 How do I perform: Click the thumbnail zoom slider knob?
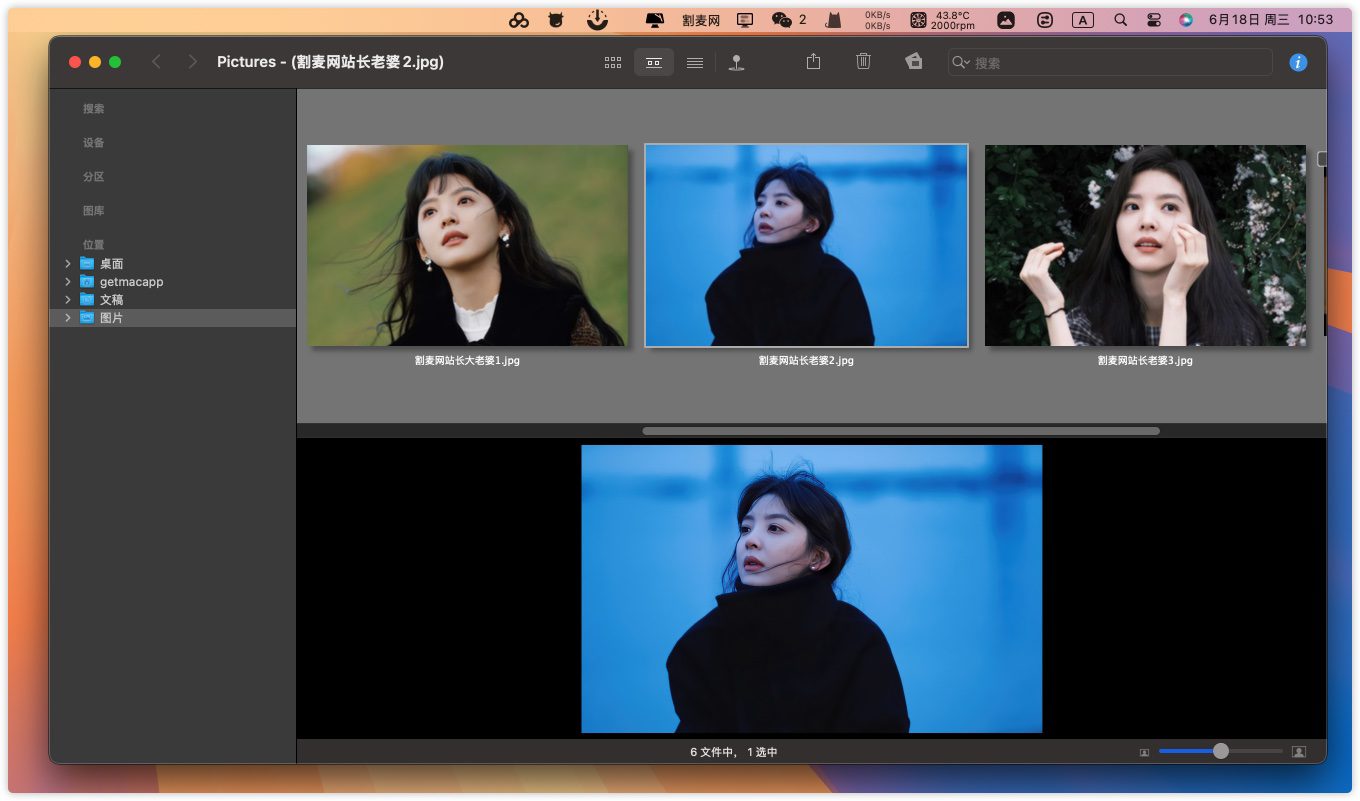[1220, 751]
